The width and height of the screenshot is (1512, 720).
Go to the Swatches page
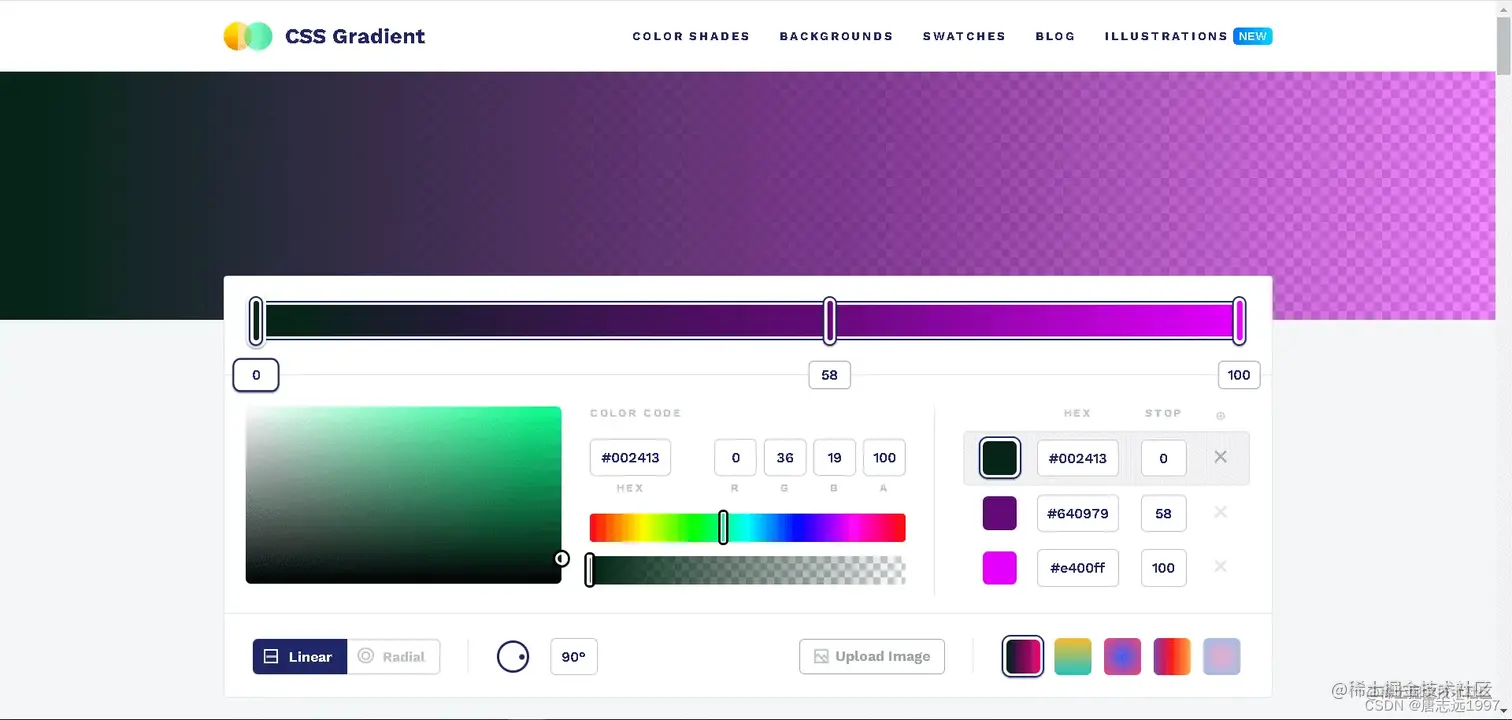click(x=964, y=36)
